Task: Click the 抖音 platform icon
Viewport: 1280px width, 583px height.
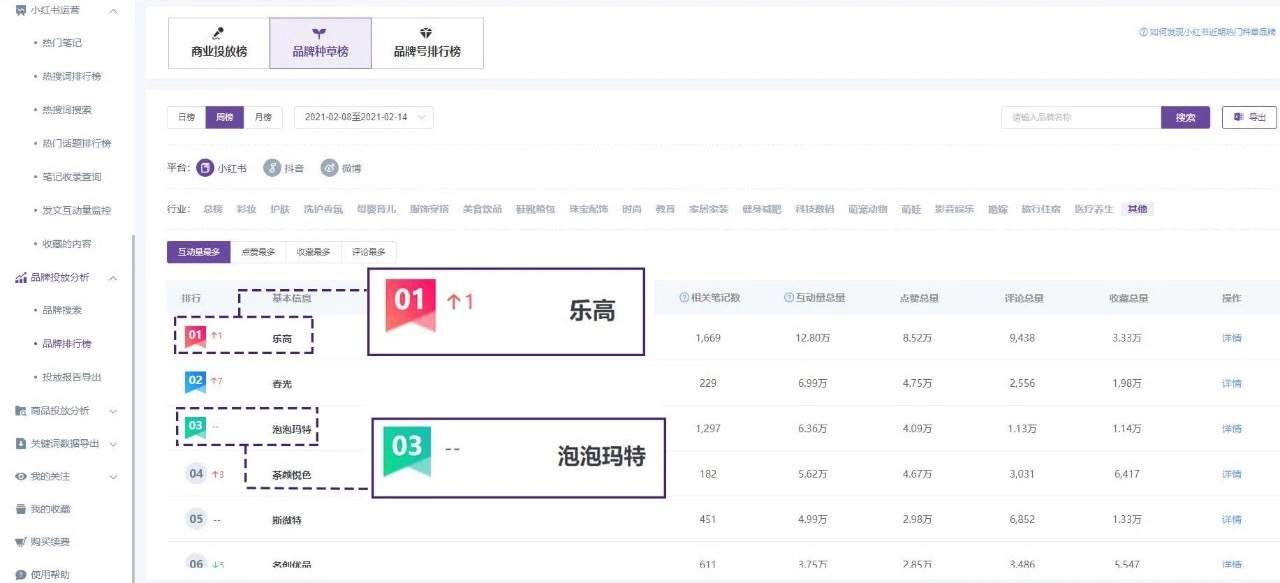Action: click(271, 168)
